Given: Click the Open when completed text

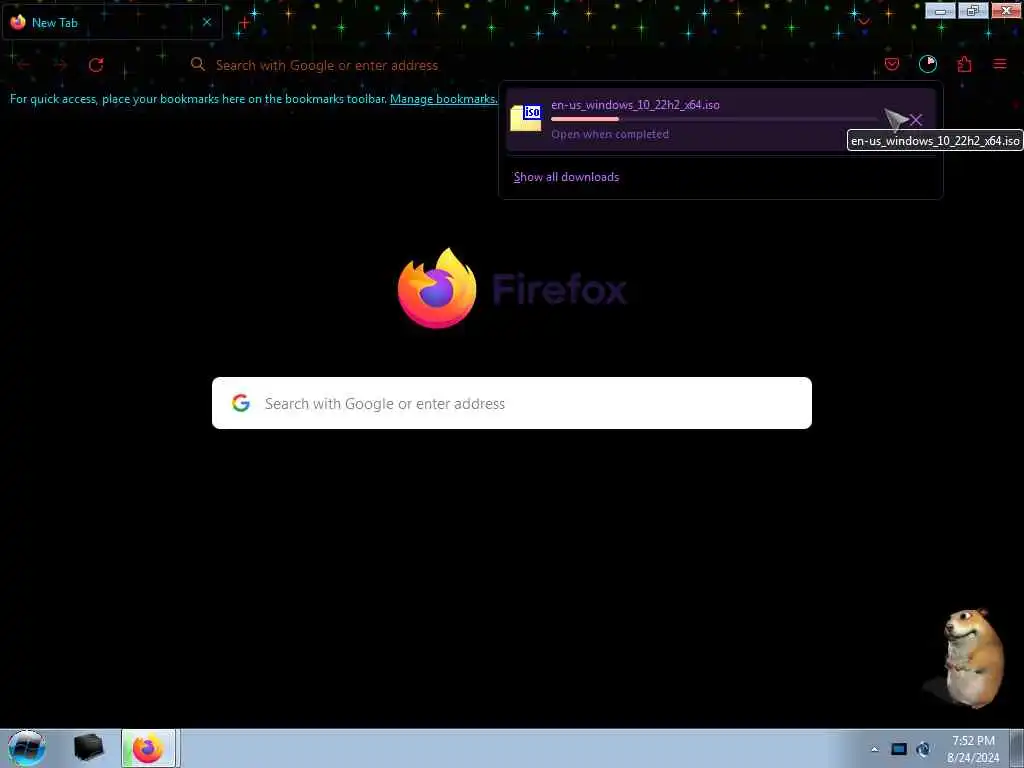Looking at the screenshot, I should (x=610, y=134).
